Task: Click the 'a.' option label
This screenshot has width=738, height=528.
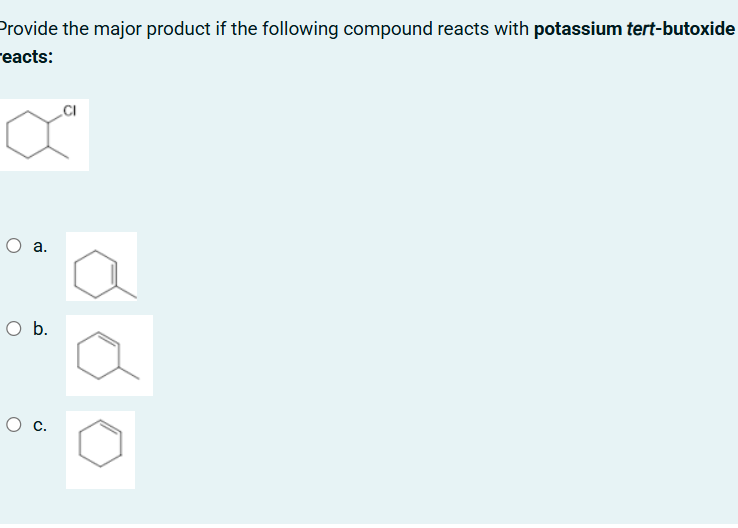Action: 40,246
